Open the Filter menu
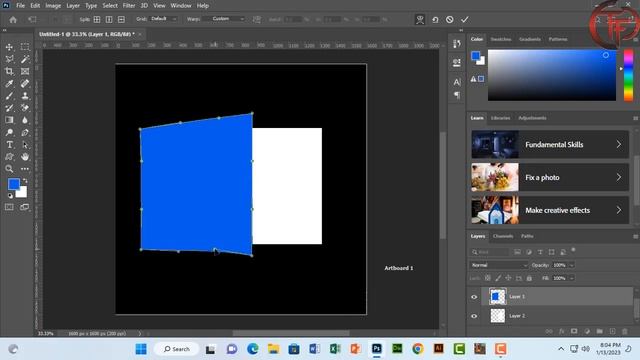The width and height of the screenshot is (640, 360). pos(129,6)
